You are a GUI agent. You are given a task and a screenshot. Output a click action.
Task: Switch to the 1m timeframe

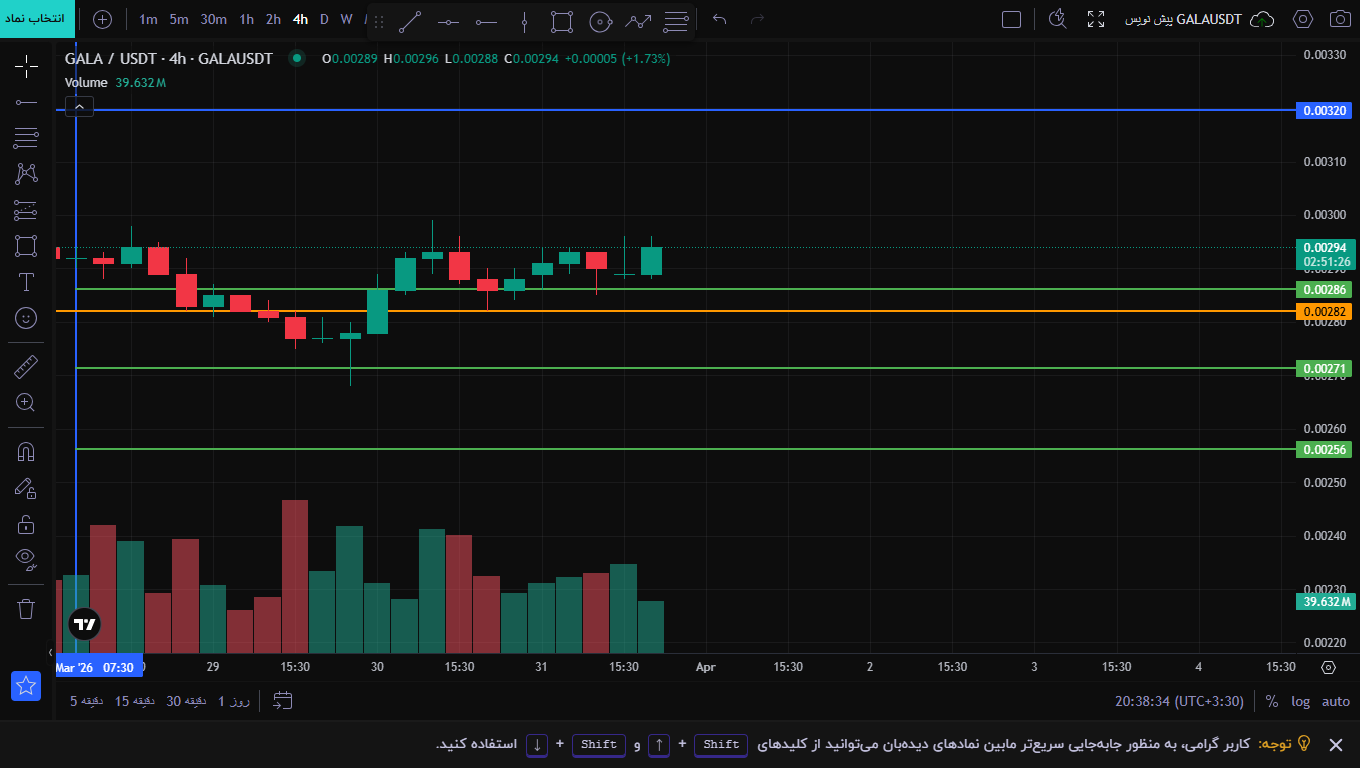(x=148, y=19)
